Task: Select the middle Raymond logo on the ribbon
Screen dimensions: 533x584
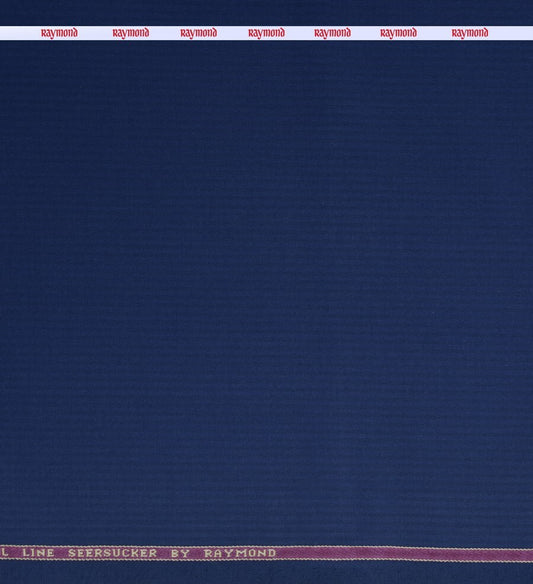Action: (266, 33)
